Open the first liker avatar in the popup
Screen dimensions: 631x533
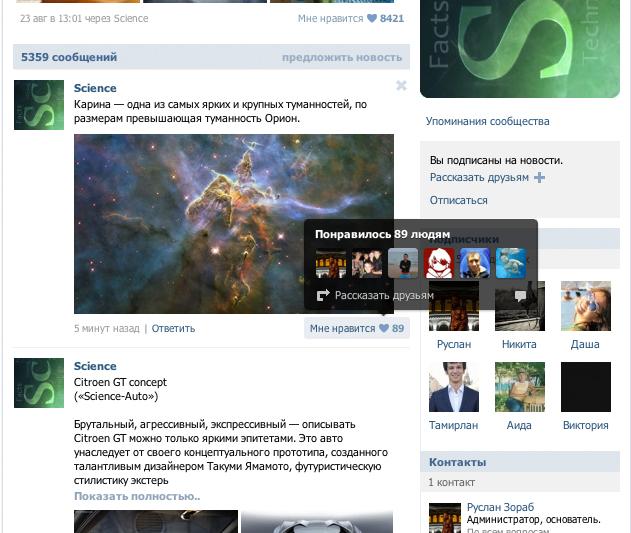331,263
